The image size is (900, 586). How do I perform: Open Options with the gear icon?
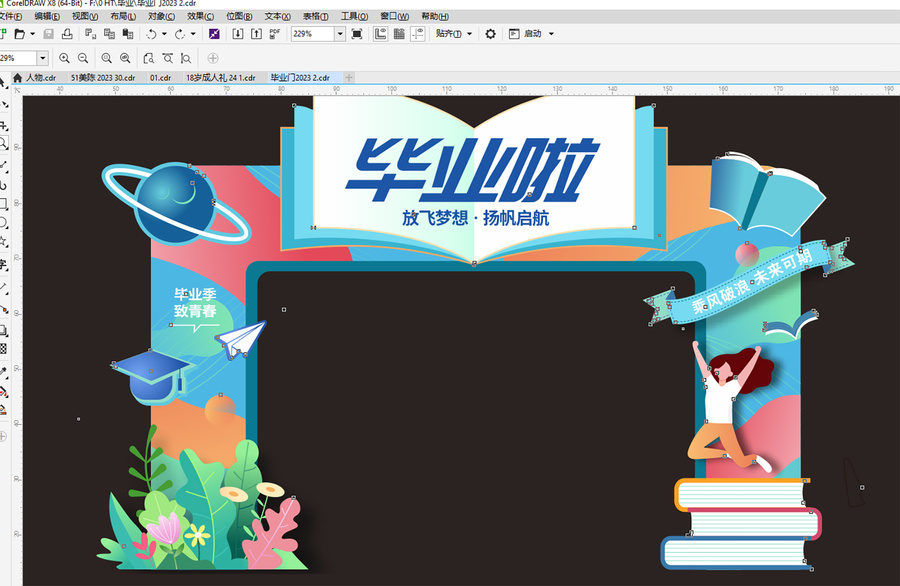point(490,34)
